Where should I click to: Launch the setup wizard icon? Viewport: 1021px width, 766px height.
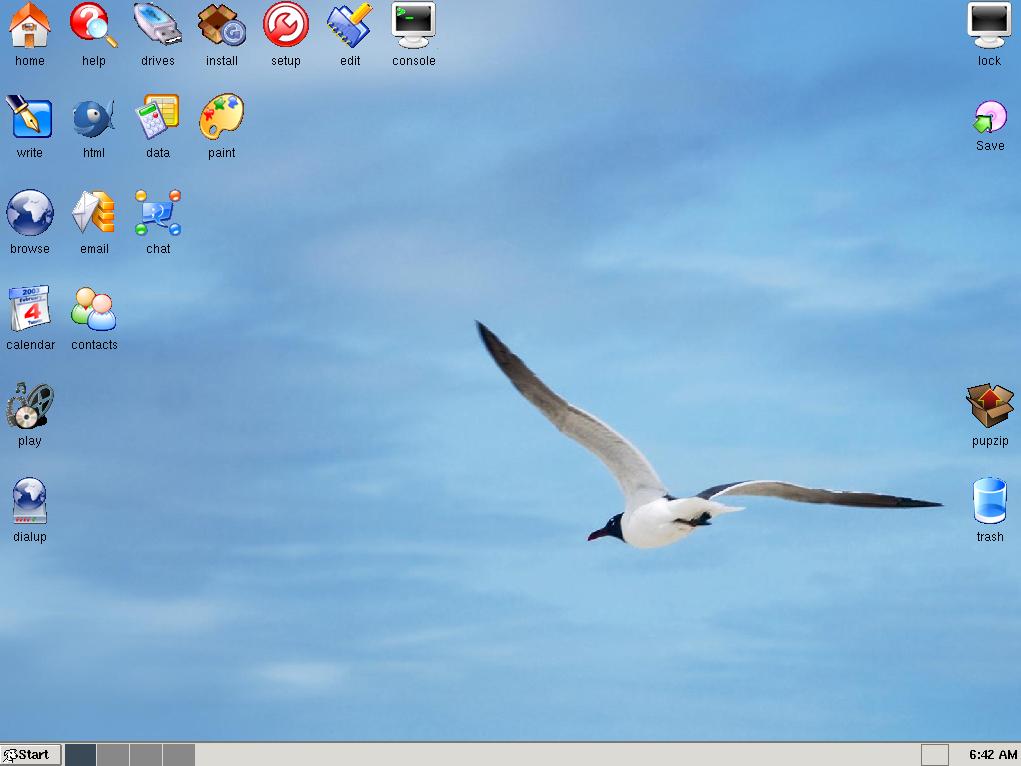286,25
